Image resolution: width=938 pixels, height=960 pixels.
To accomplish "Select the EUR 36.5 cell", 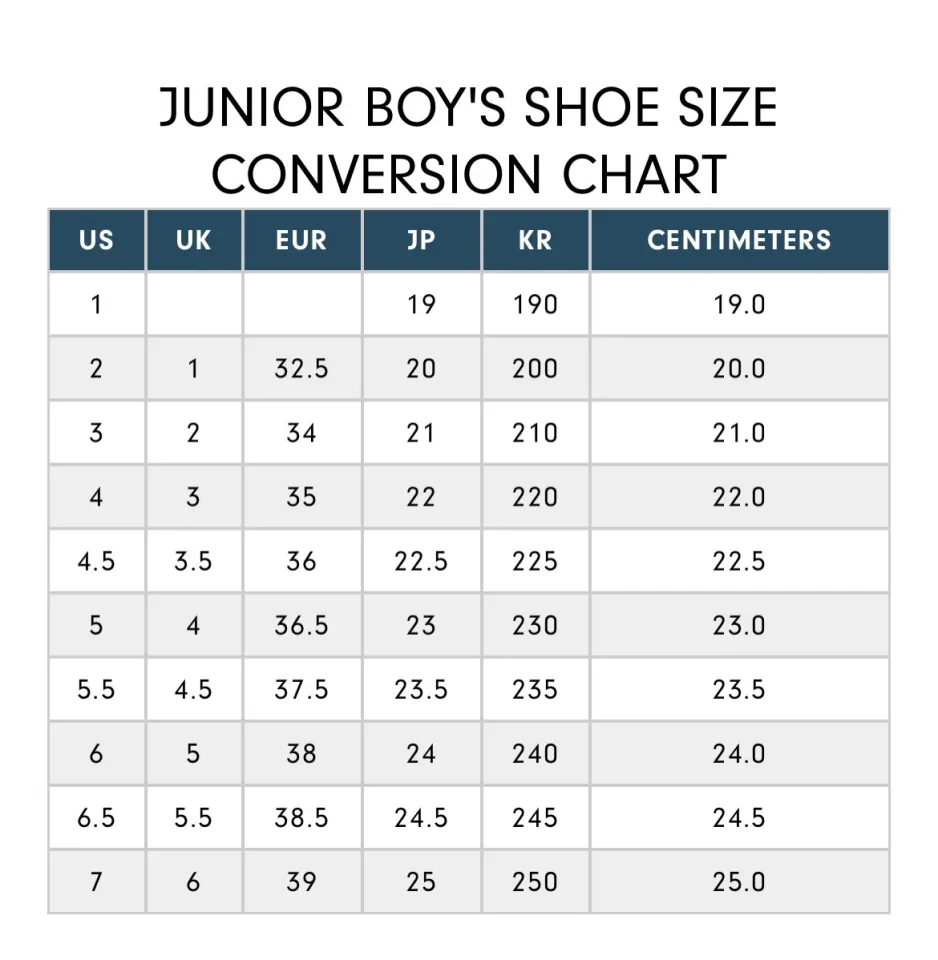I will pyautogui.click(x=301, y=626).
